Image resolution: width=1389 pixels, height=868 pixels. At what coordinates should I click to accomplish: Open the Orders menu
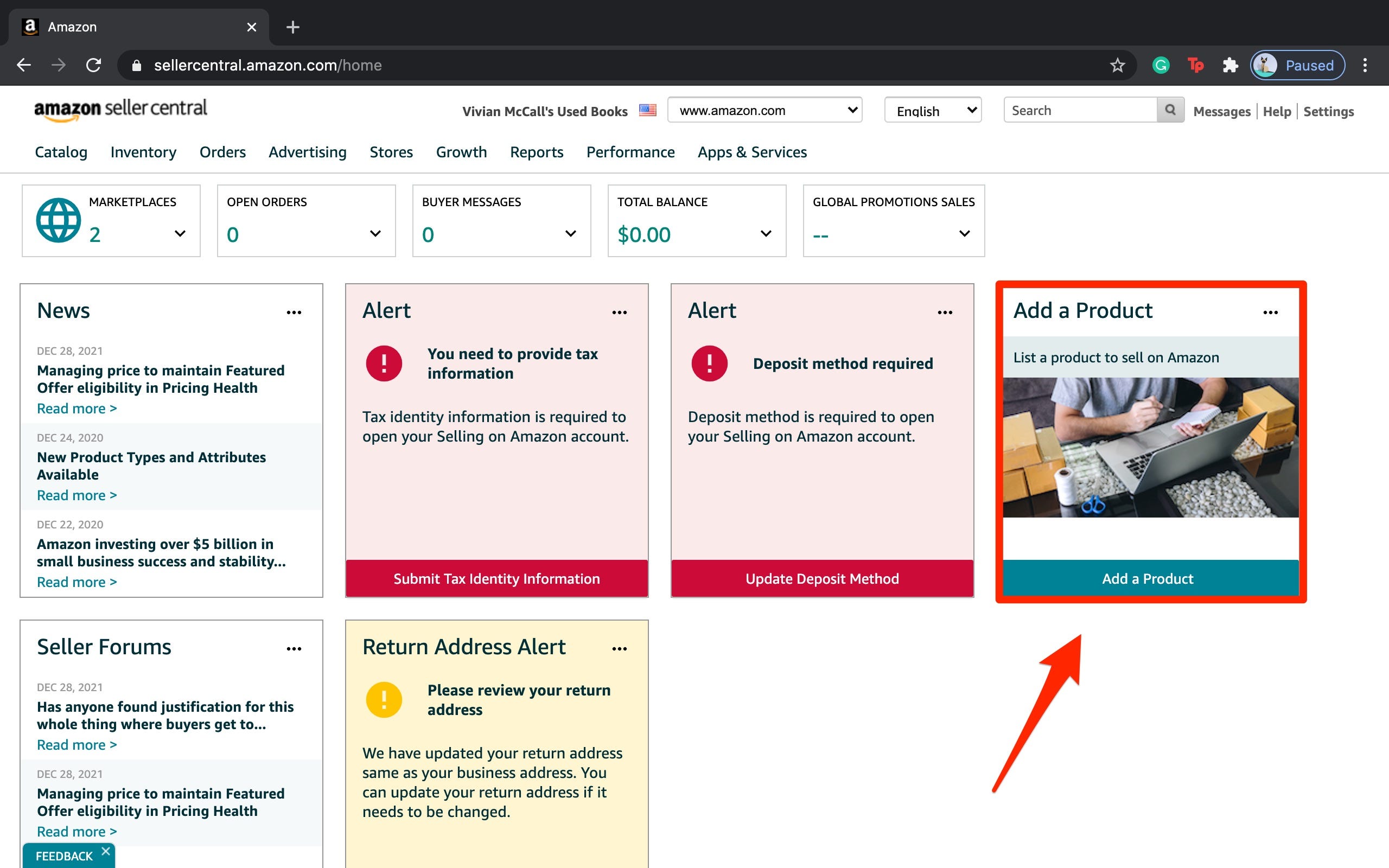click(x=222, y=152)
